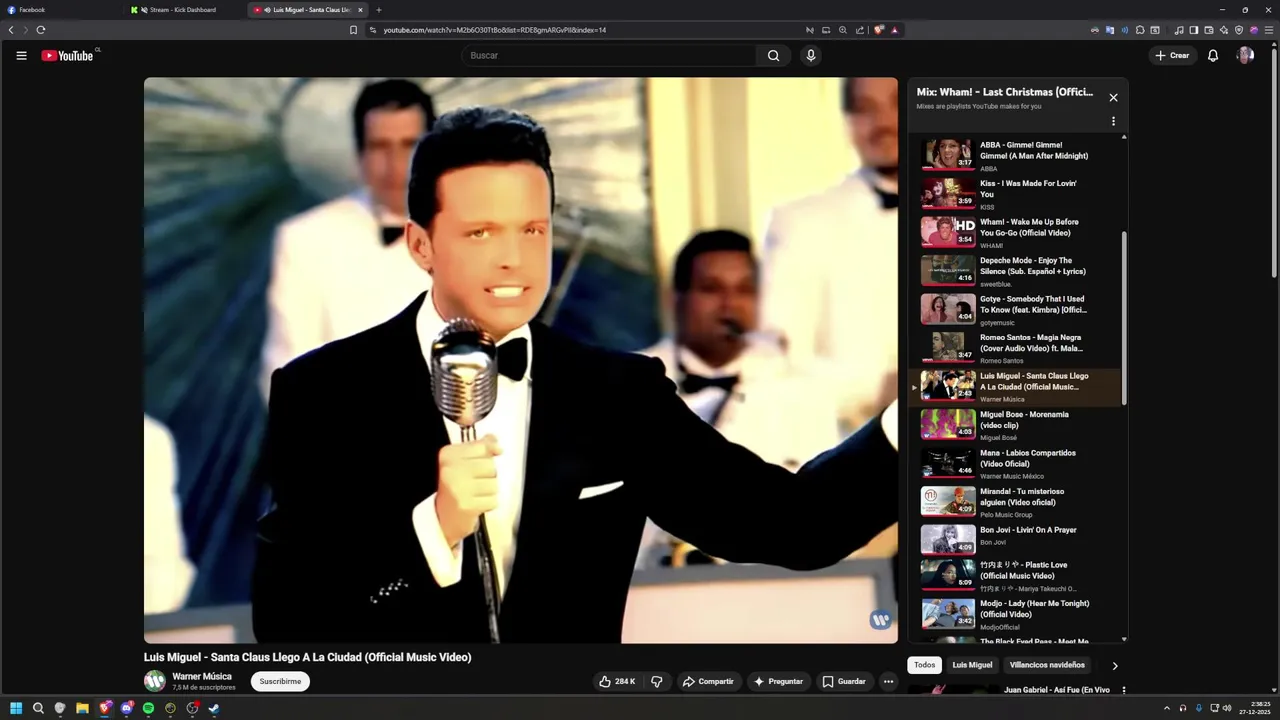Open the Brave Rewards triangle icon
1280x720 pixels.
pos(894,30)
